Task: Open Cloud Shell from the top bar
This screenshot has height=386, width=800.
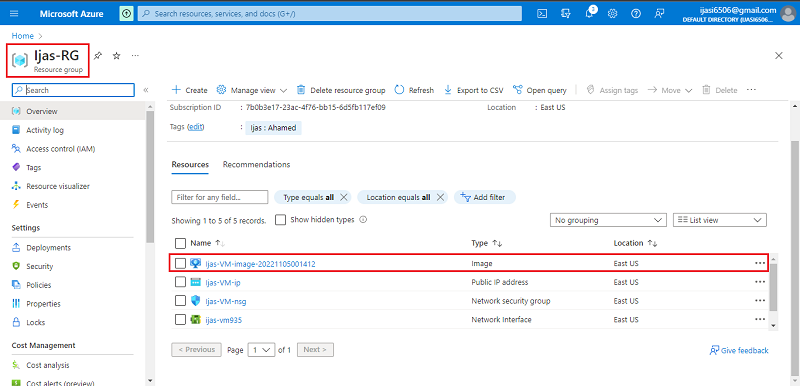Action: tap(542, 14)
